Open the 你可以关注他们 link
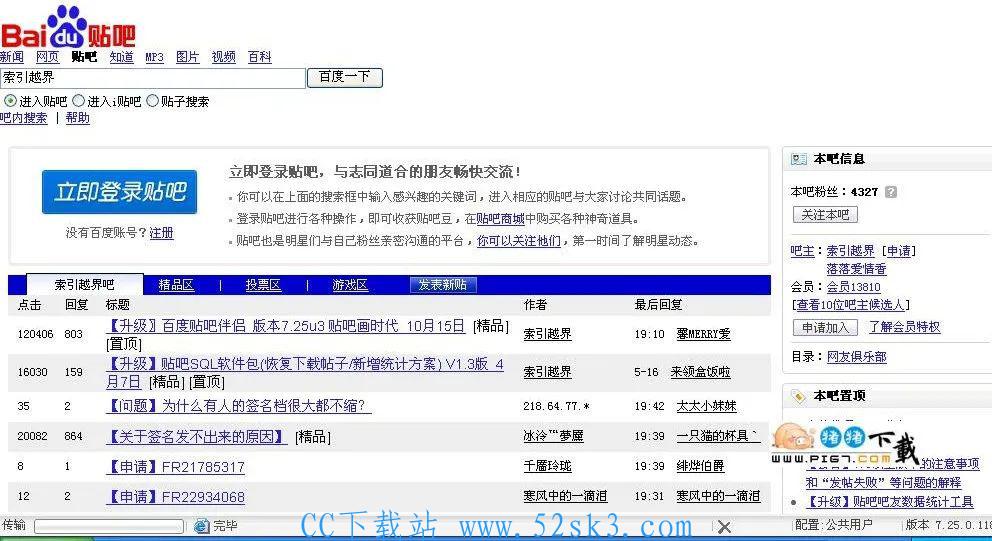 point(519,241)
